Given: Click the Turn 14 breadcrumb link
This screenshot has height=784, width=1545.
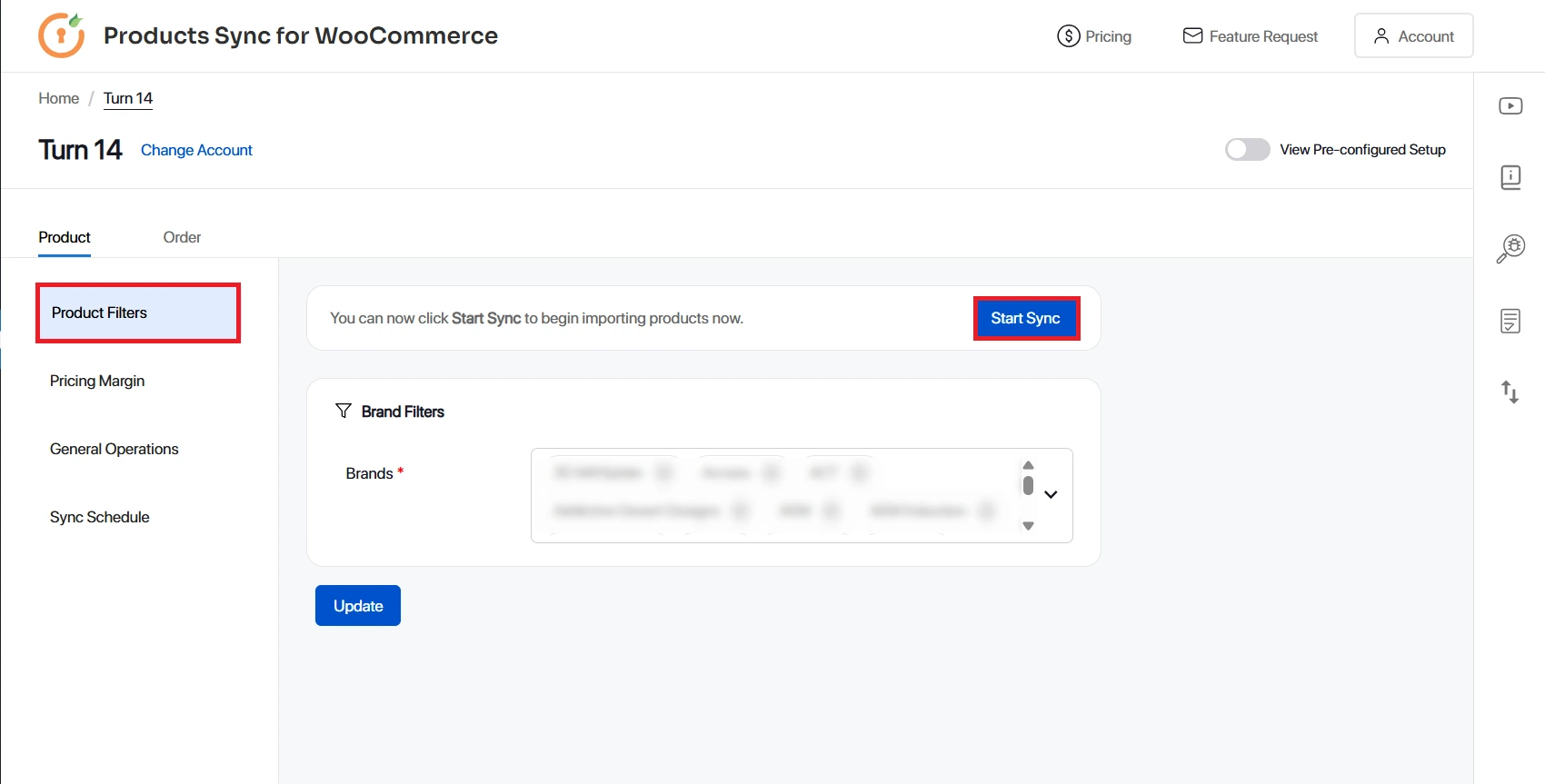Looking at the screenshot, I should [x=128, y=98].
